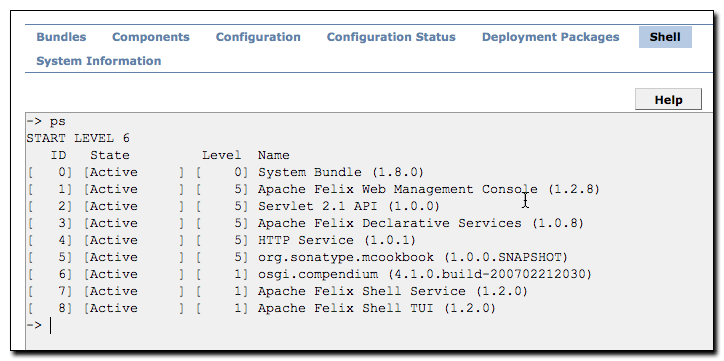Click the 'ID' column header
The width and height of the screenshot is (724, 361).
(x=58, y=155)
